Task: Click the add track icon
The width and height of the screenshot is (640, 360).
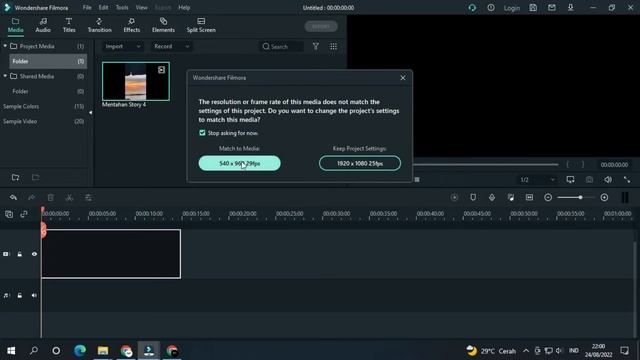Action: pos(9,214)
